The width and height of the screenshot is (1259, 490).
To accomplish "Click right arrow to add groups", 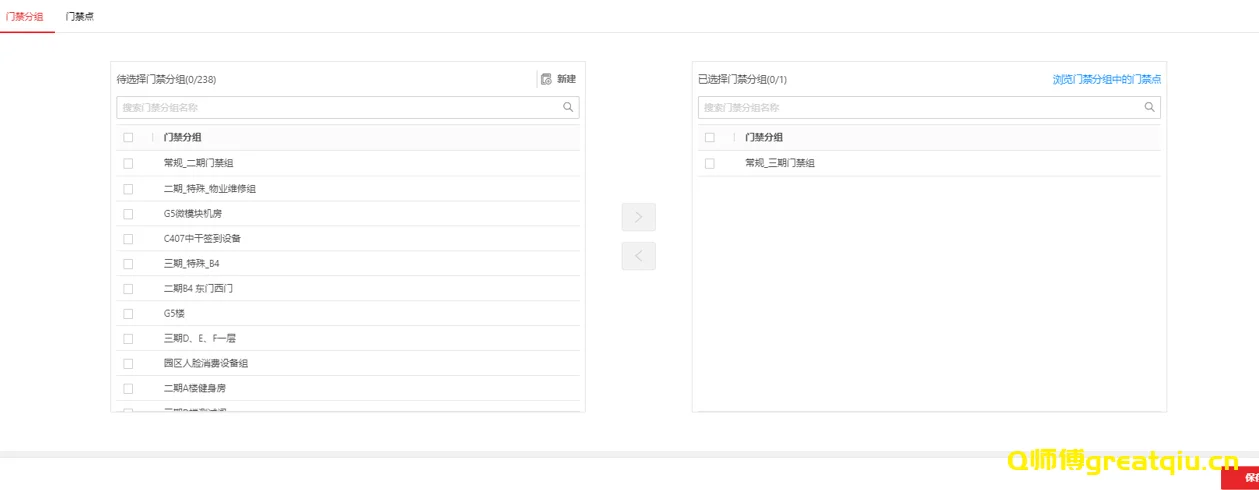I will click(x=638, y=217).
